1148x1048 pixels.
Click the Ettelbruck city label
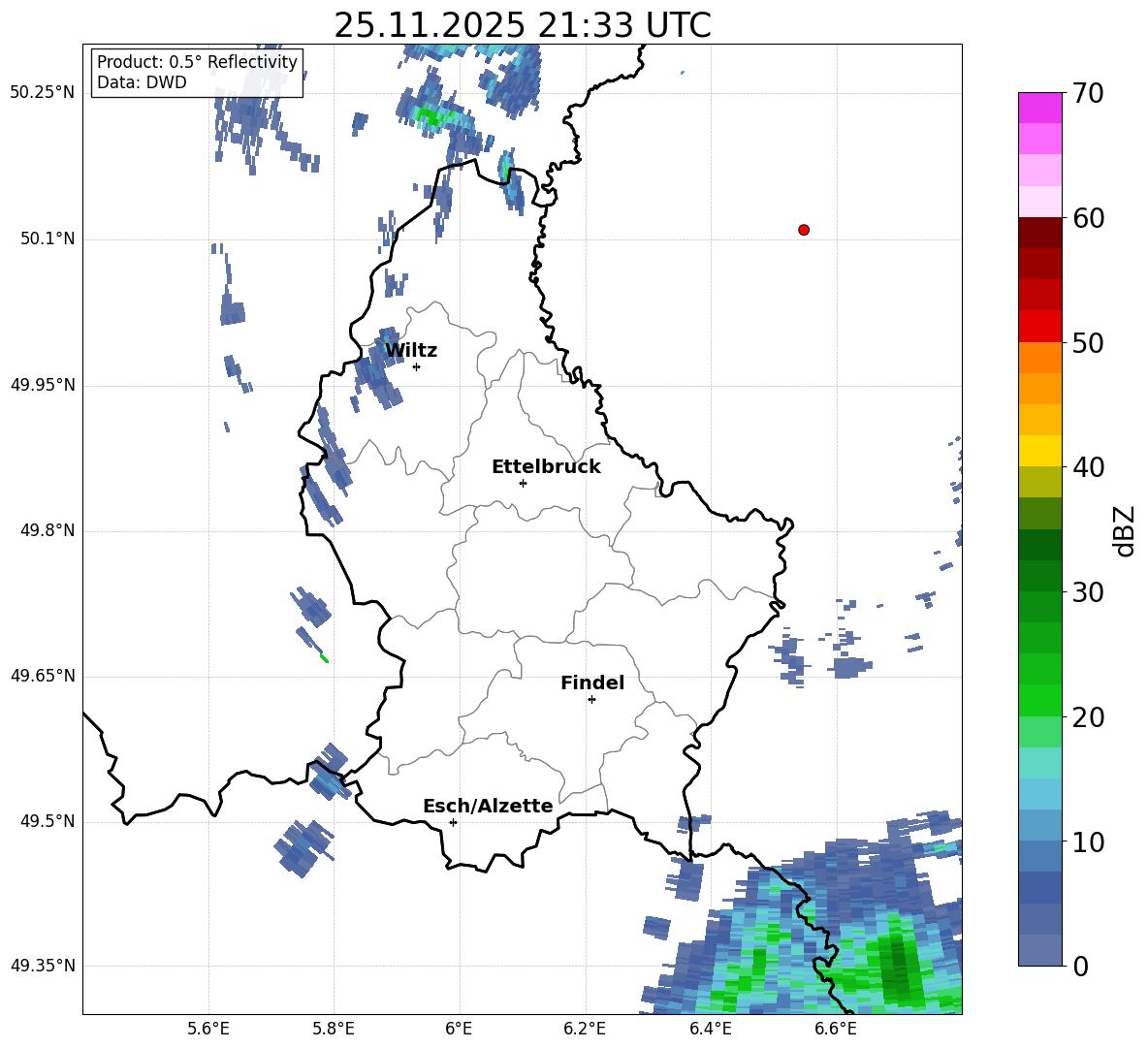click(x=546, y=467)
